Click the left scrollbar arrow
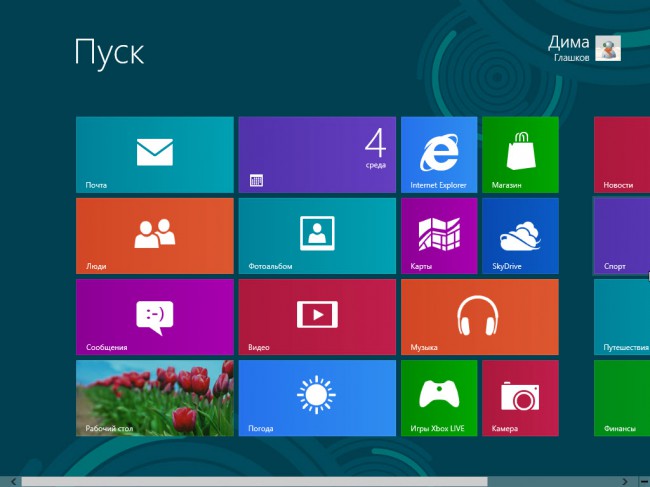650x487 pixels. tap(13, 482)
